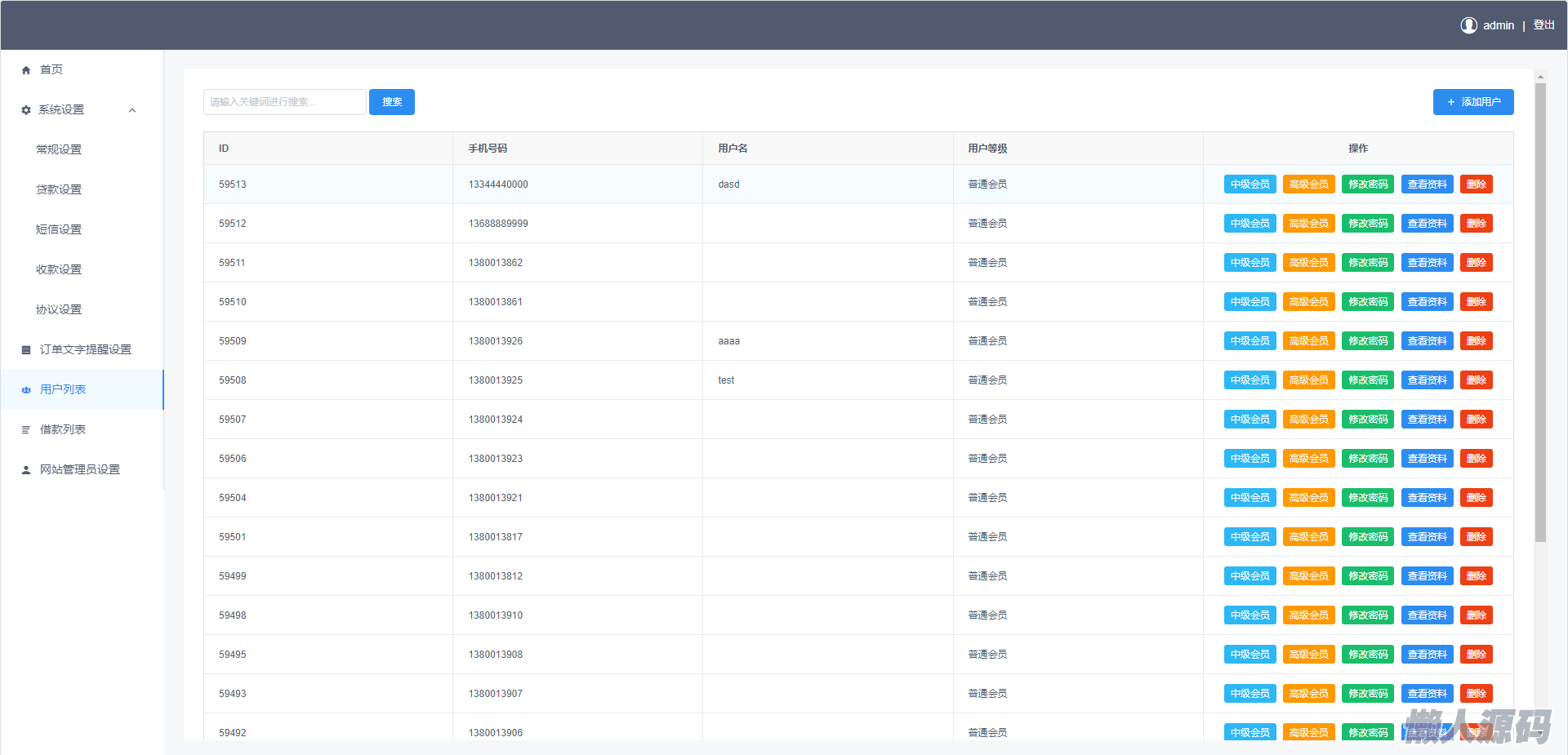This screenshot has width=1568, height=755.
Task: Open 常规设置 submenu item
Action: tap(59, 149)
